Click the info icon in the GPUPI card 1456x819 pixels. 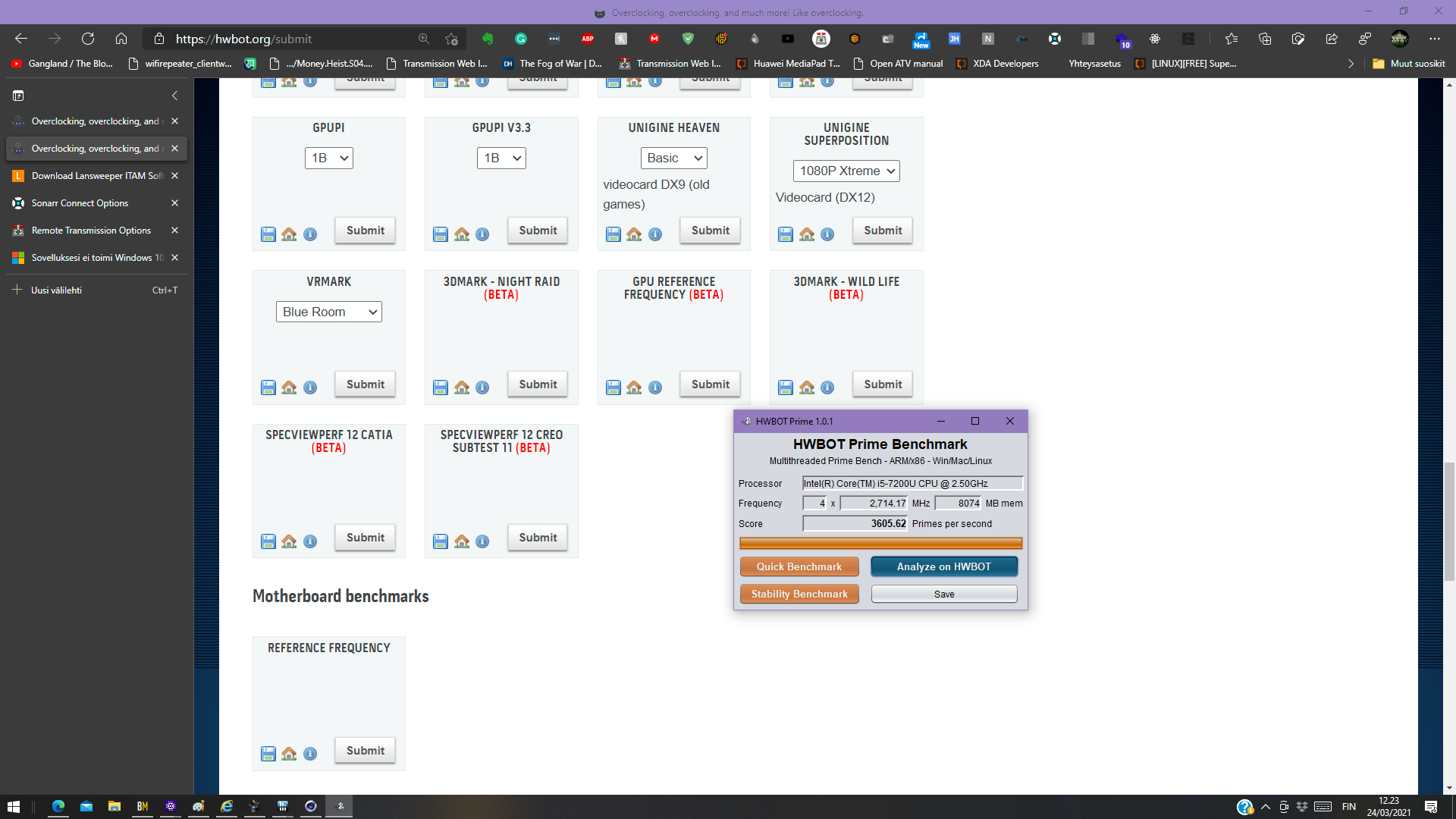click(310, 234)
